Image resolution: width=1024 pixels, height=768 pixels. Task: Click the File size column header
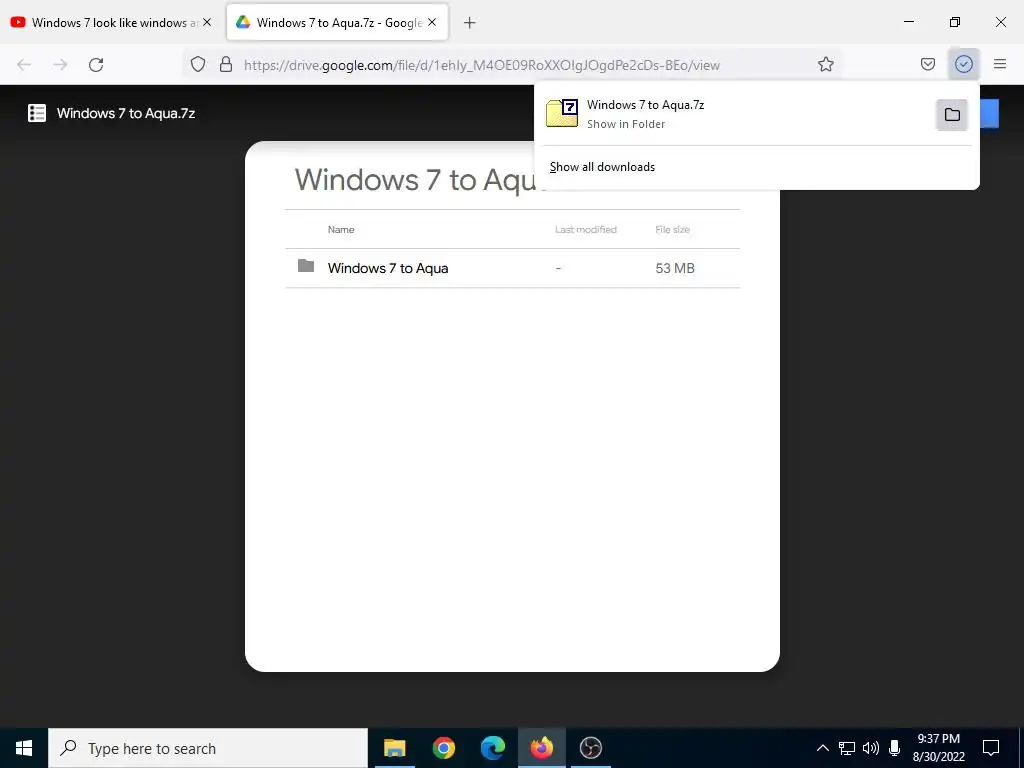(x=673, y=230)
